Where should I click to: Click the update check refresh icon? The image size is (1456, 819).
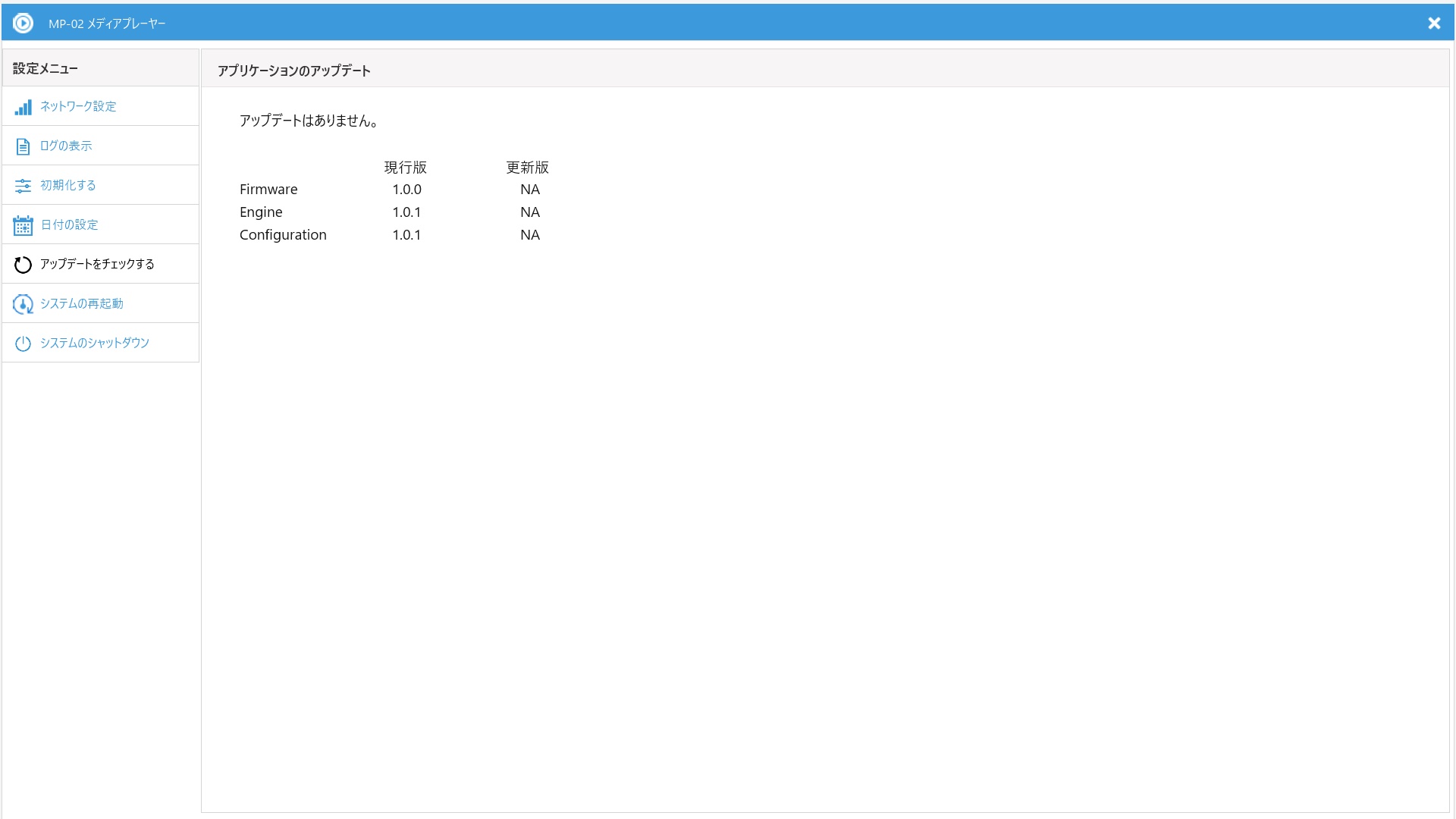23,265
